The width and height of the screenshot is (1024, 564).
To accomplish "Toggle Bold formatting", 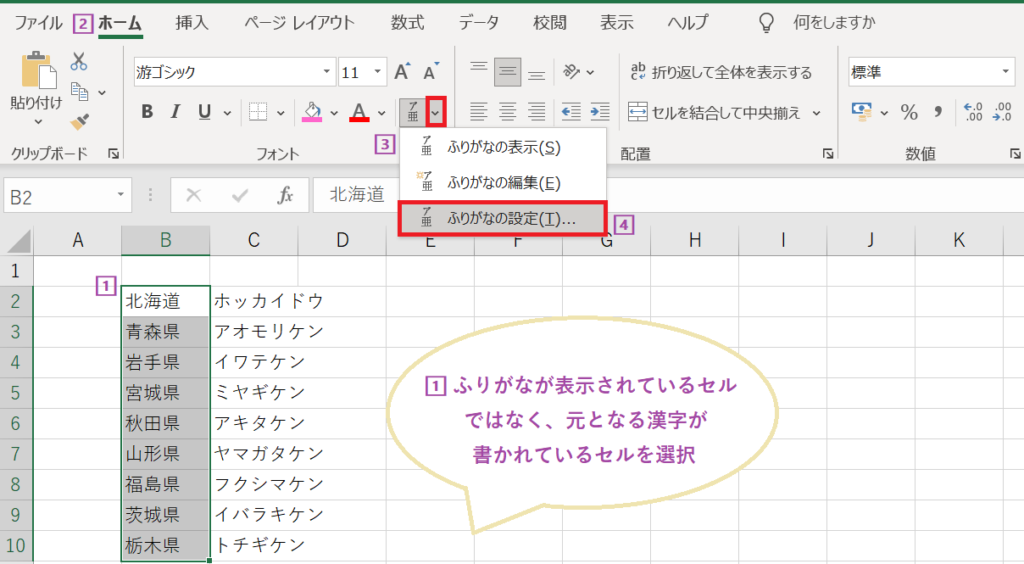I will pos(147,112).
